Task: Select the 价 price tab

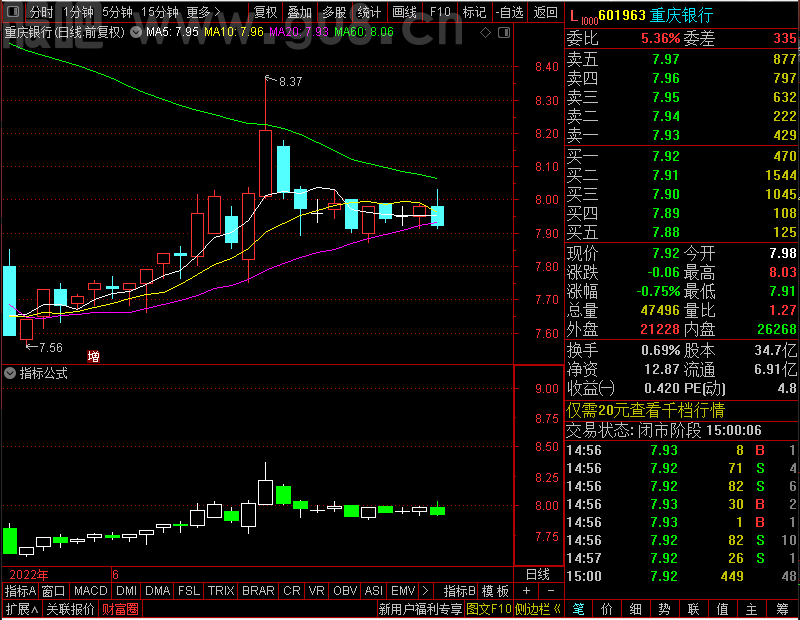Action: pyautogui.click(x=607, y=609)
